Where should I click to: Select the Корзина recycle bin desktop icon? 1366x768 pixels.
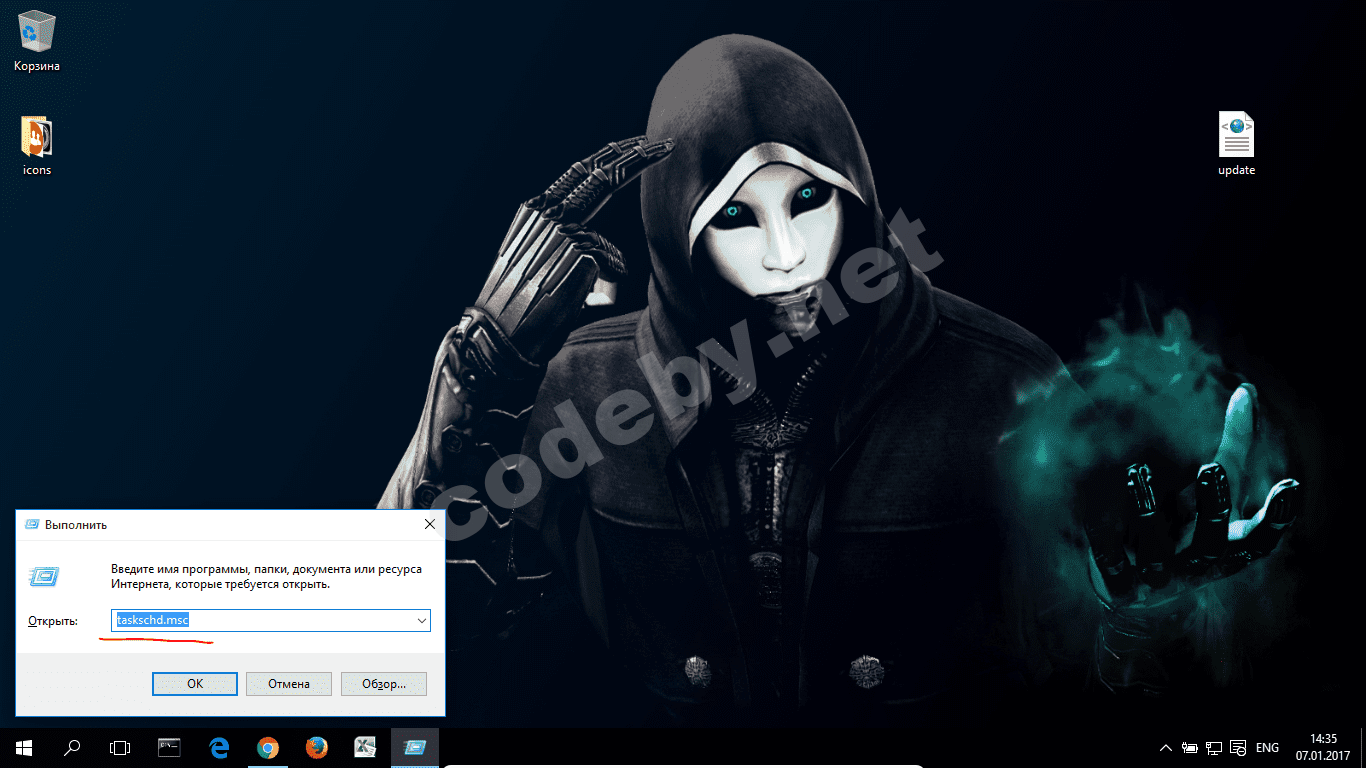coord(37,40)
